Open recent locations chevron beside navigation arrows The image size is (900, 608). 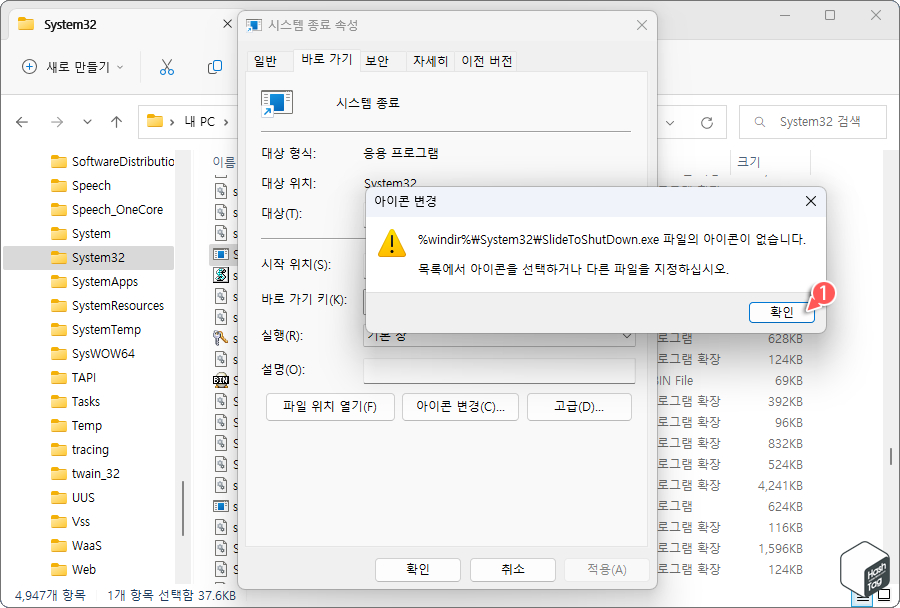(x=87, y=121)
